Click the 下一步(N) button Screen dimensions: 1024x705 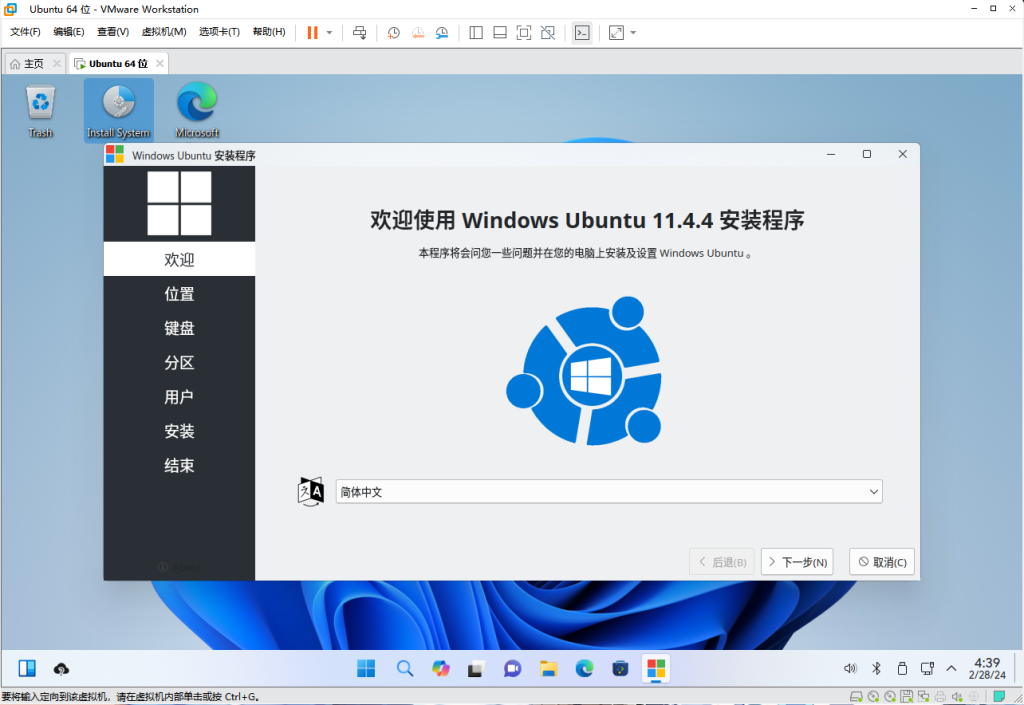(797, 562)
